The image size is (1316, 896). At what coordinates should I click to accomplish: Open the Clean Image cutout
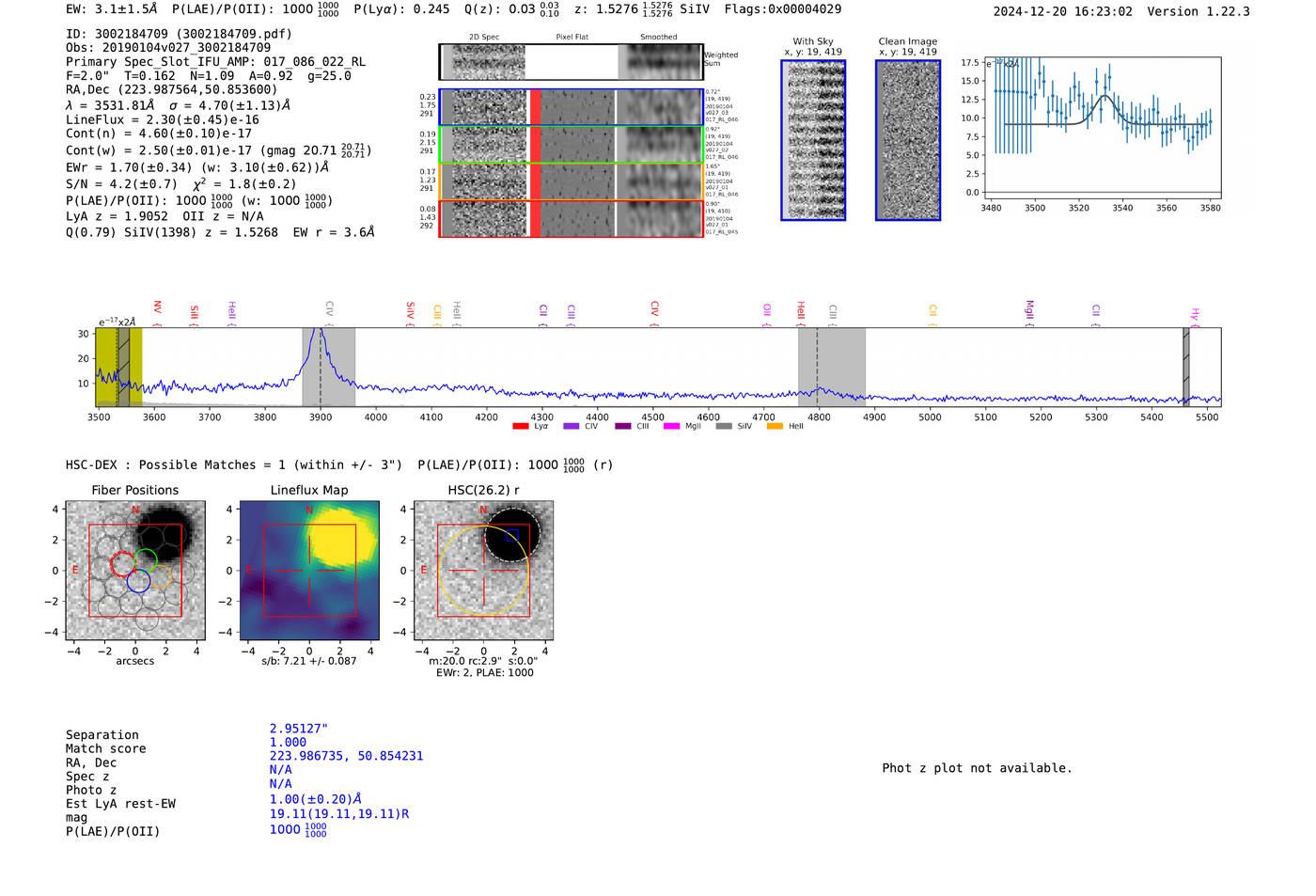tap(908, 140)
